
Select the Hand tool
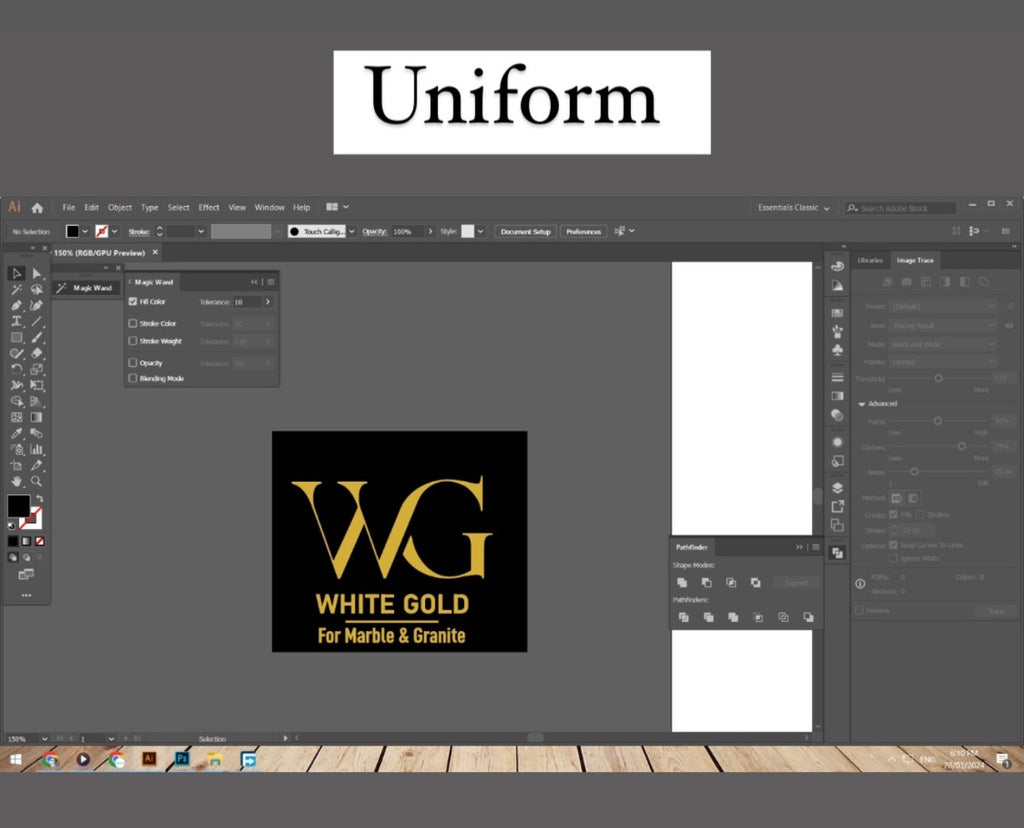(x=16, y=481)
